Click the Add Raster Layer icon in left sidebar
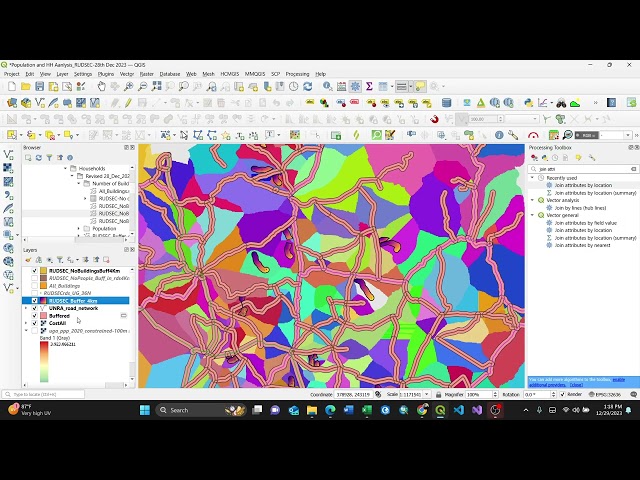This screenshot has width=640, height=480. [8, 168]
